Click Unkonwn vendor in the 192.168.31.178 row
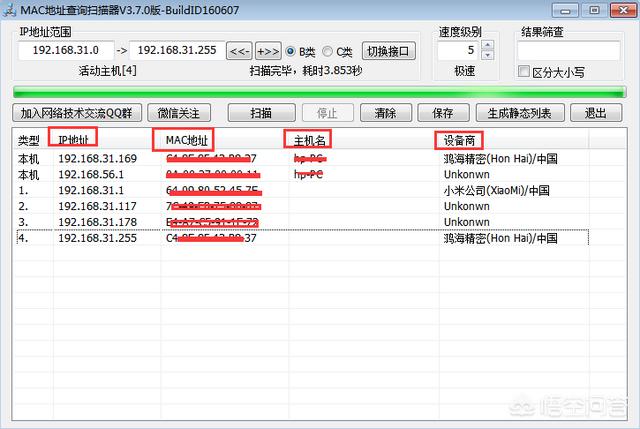This screenshot has height=429, width=640. (467, 222)
